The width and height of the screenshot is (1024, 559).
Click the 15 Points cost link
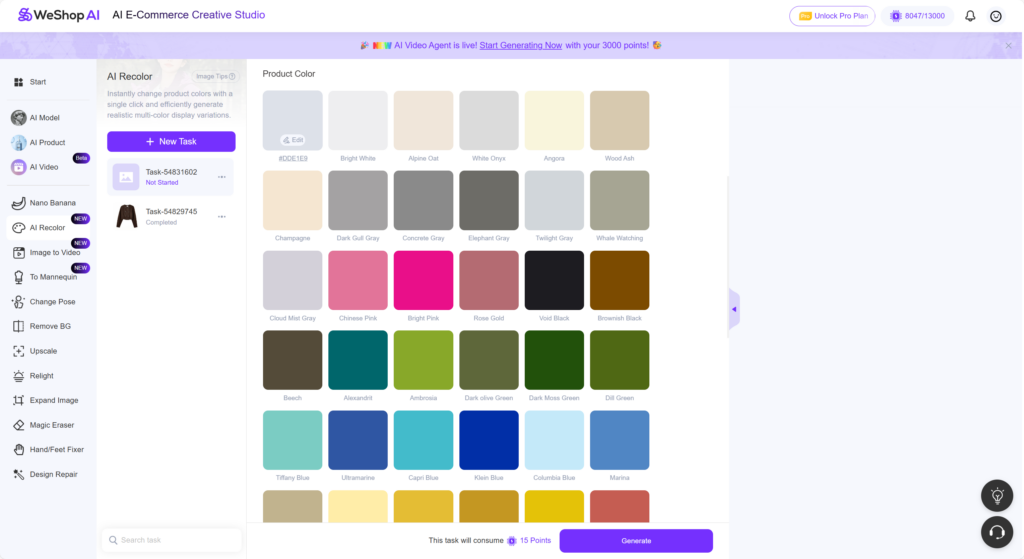535,541
